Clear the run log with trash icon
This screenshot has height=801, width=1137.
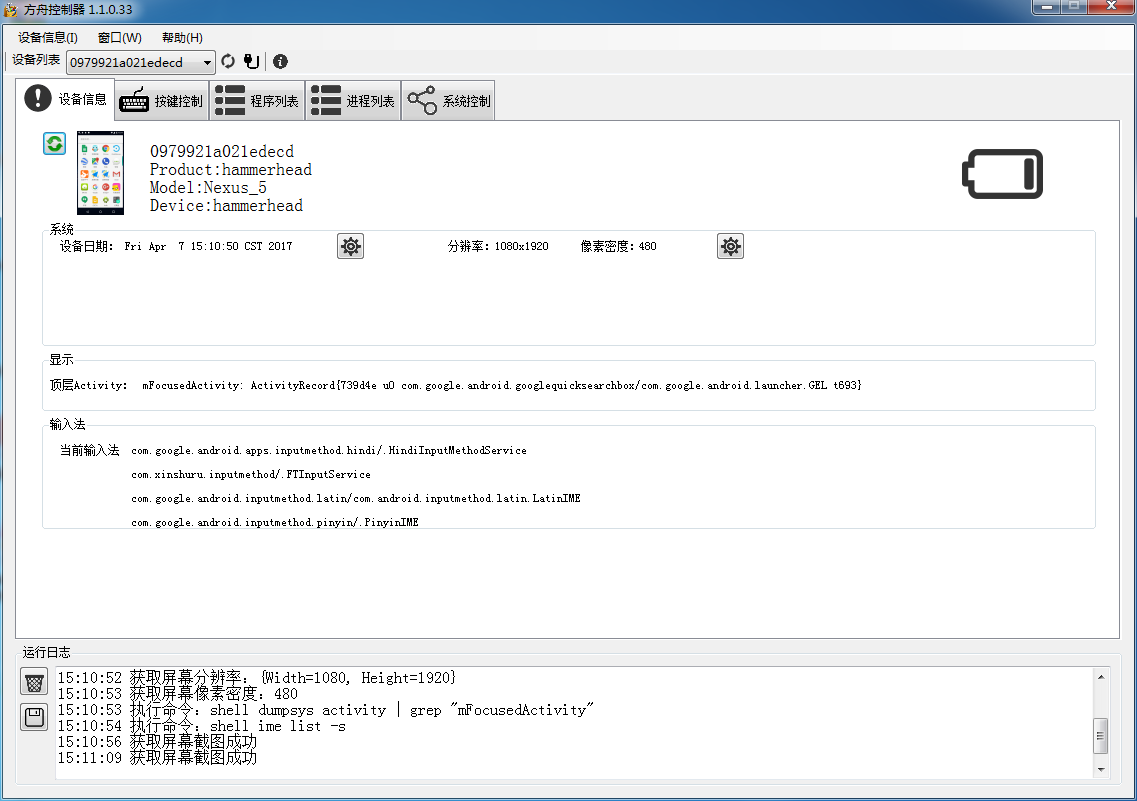pos(34,683)
